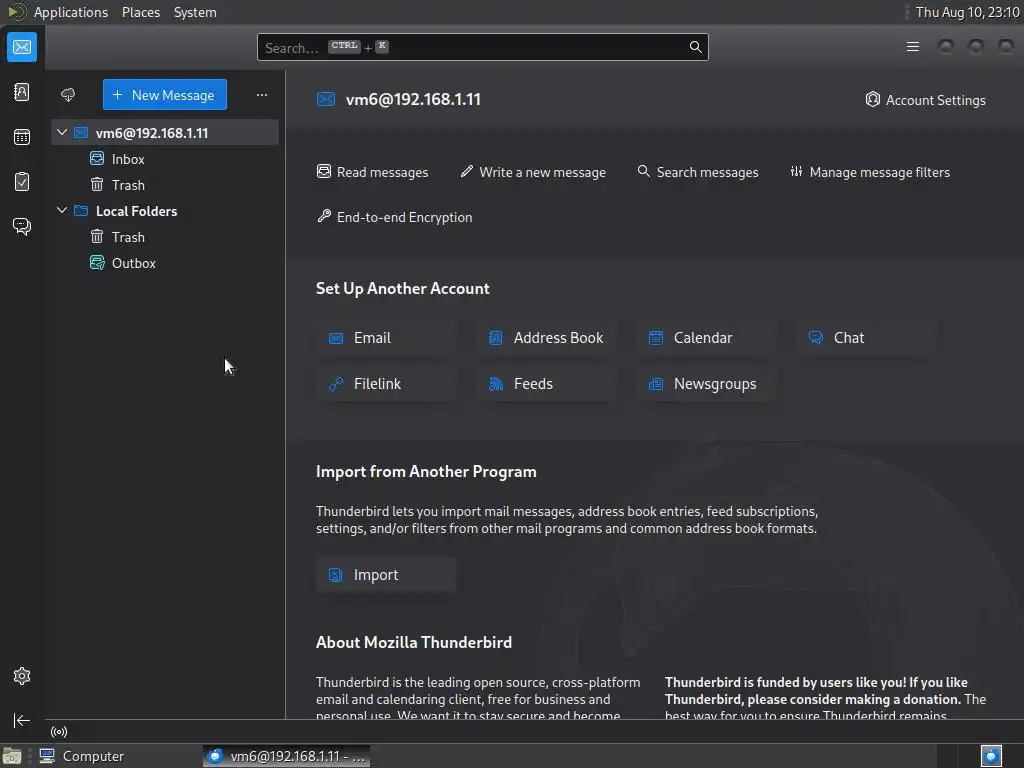The width and height of the screenshot is (1024, 768).
Task: Set up an Email account
Action: point(385,338)
